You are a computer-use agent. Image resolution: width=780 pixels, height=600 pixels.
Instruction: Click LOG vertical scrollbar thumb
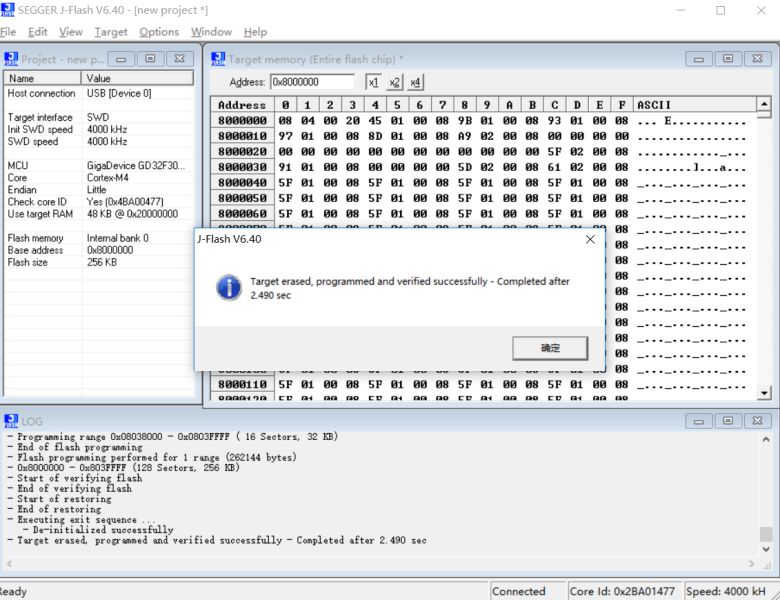point(766,533)
